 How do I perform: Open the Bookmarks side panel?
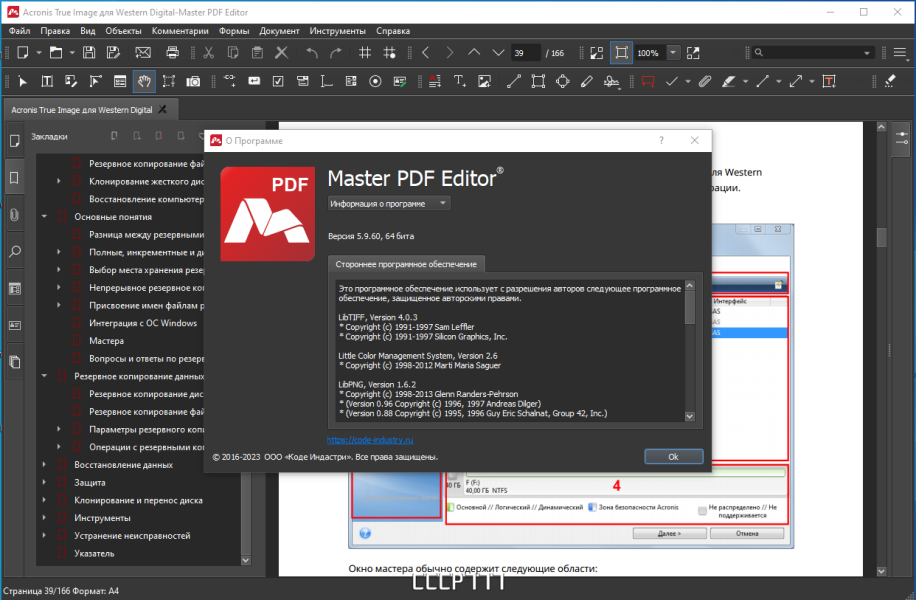tap(15, 178)
